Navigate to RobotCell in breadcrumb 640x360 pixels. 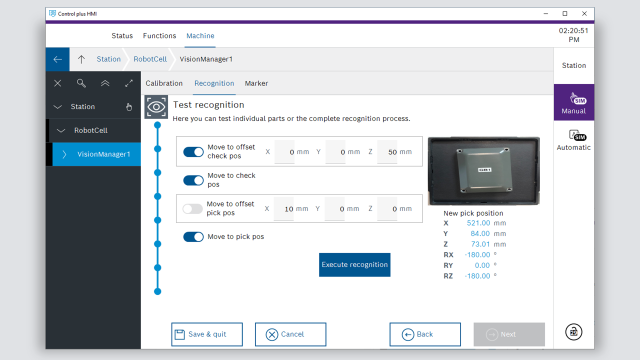(150, 59)
